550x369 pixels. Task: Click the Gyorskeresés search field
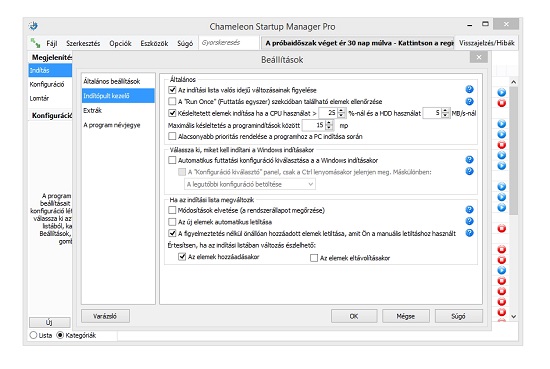click(229, 43)
